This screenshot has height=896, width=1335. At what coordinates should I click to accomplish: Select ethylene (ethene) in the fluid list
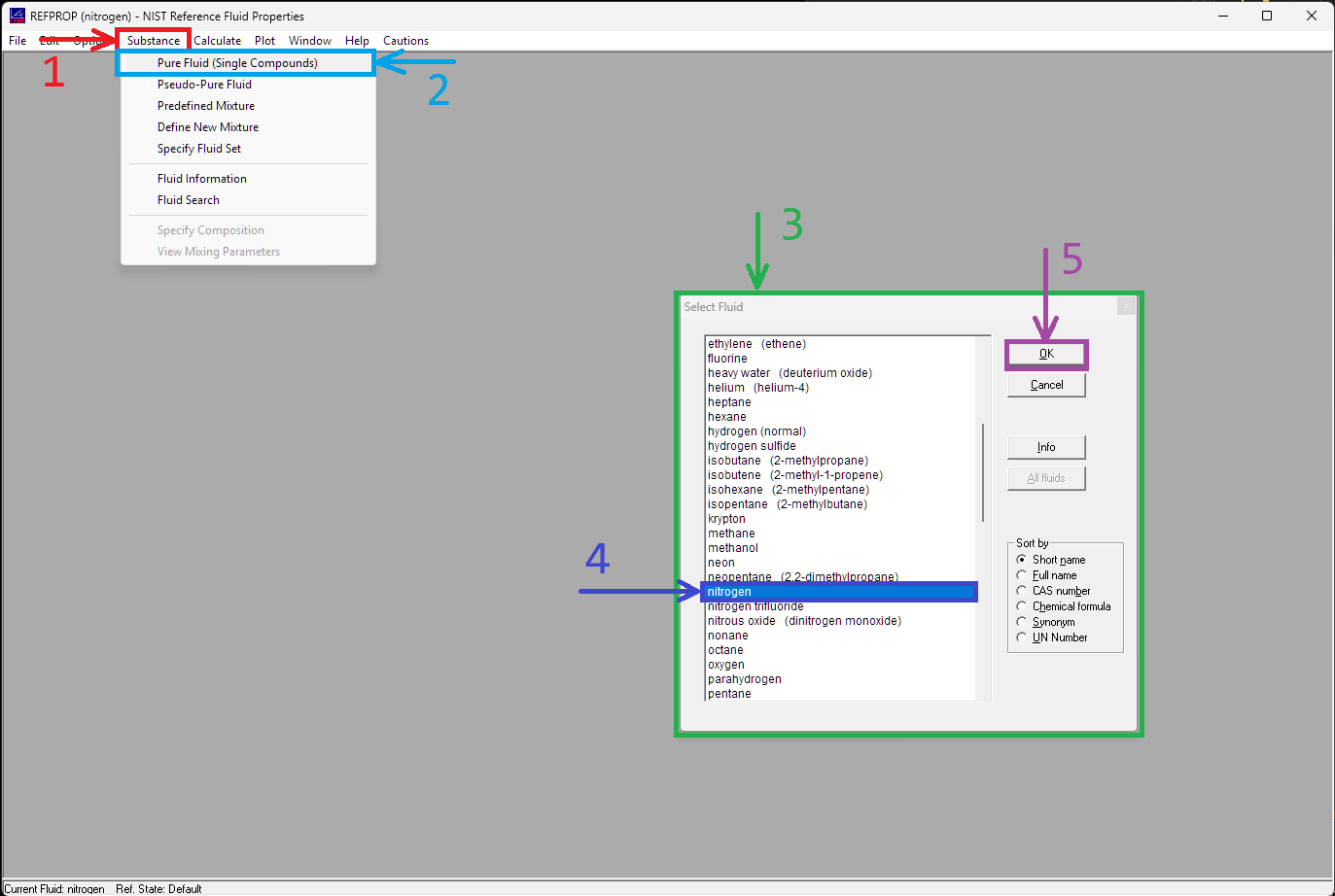tap(840, 344)
